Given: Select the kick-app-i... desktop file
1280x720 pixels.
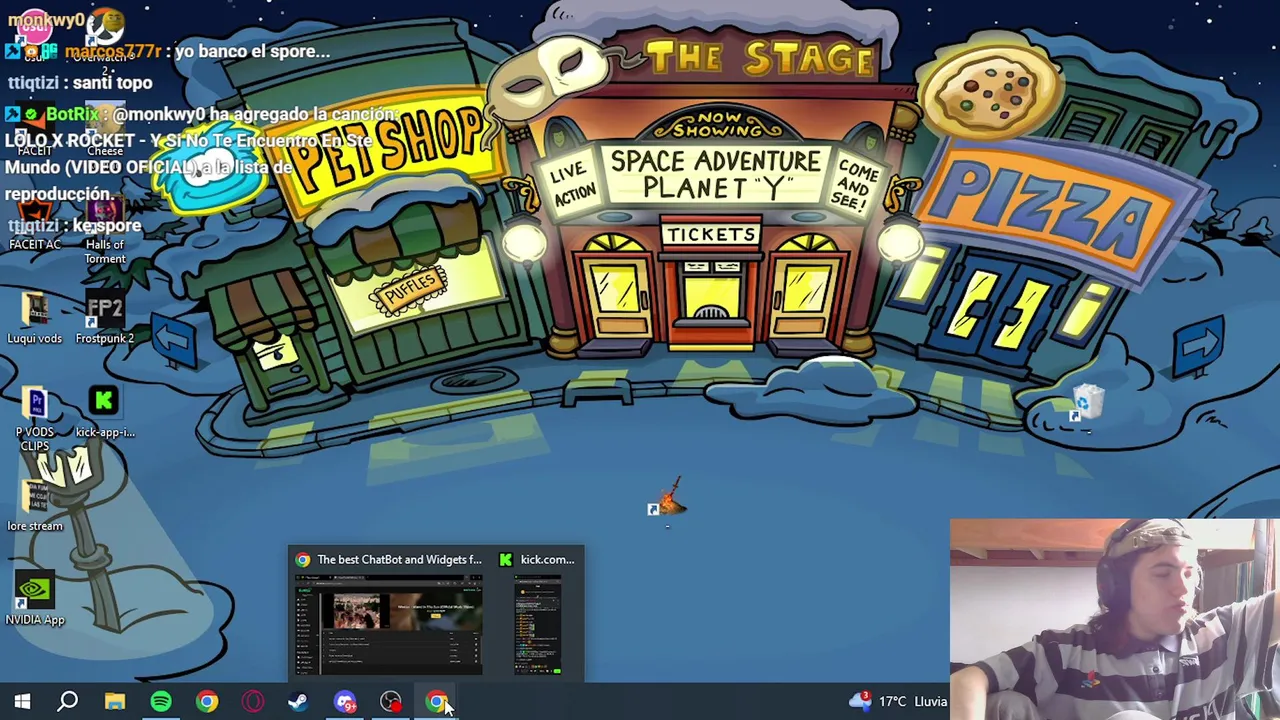Looking at the screenshot, I should (x=104, y=412).
